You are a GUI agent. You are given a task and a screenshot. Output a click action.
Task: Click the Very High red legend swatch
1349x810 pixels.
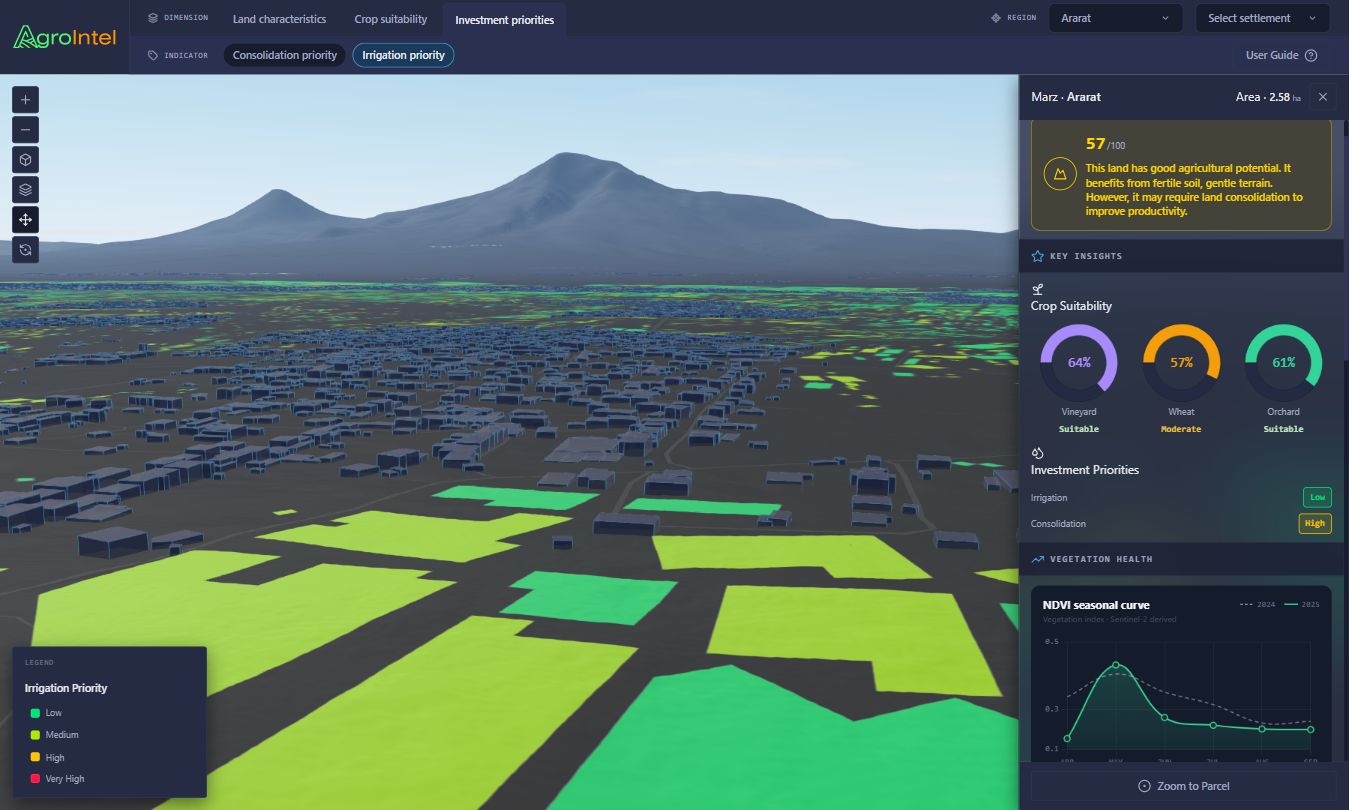pyautogui.click(x=35, y=779)
